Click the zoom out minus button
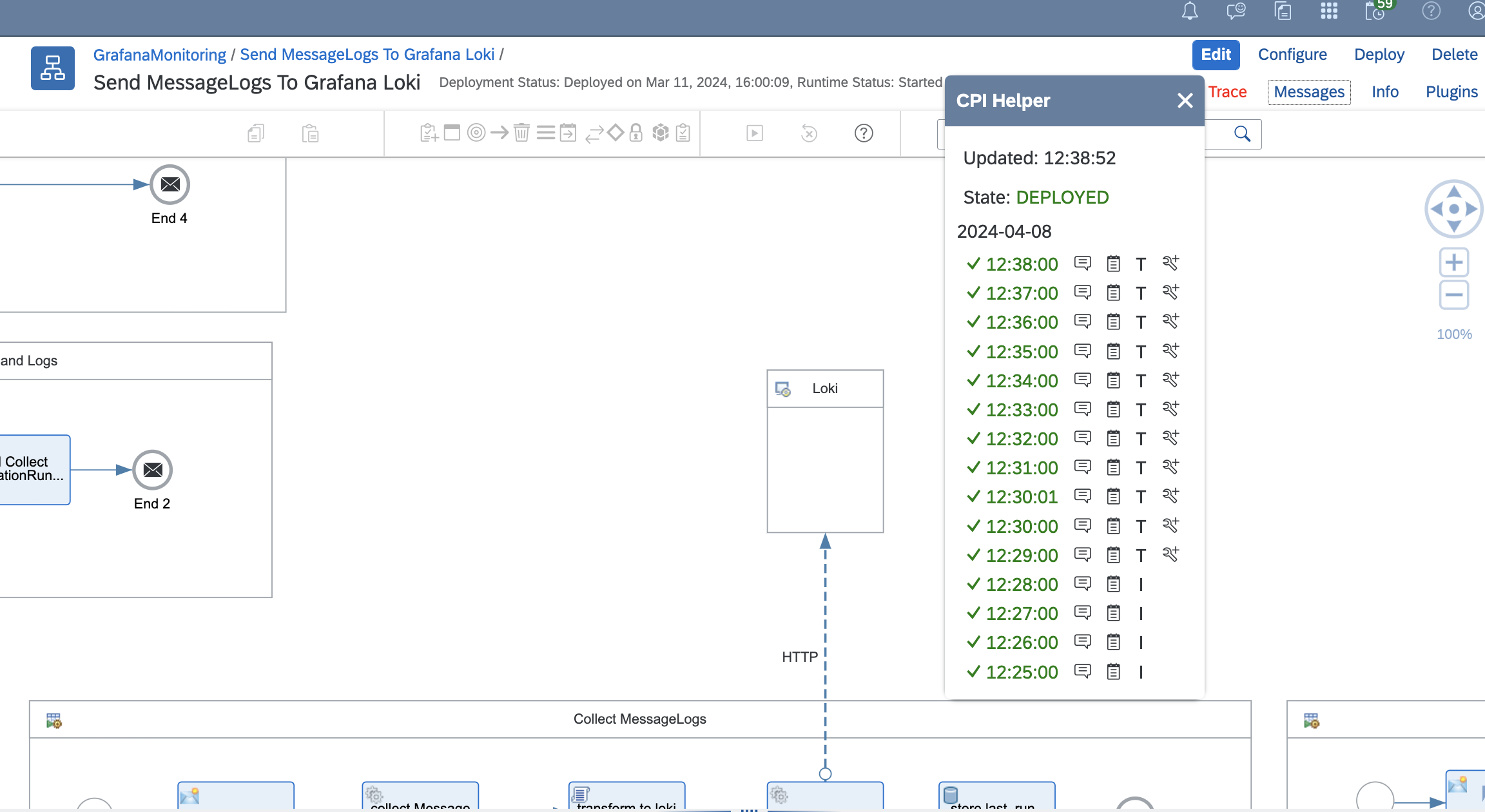 (x=1454, y=295)
